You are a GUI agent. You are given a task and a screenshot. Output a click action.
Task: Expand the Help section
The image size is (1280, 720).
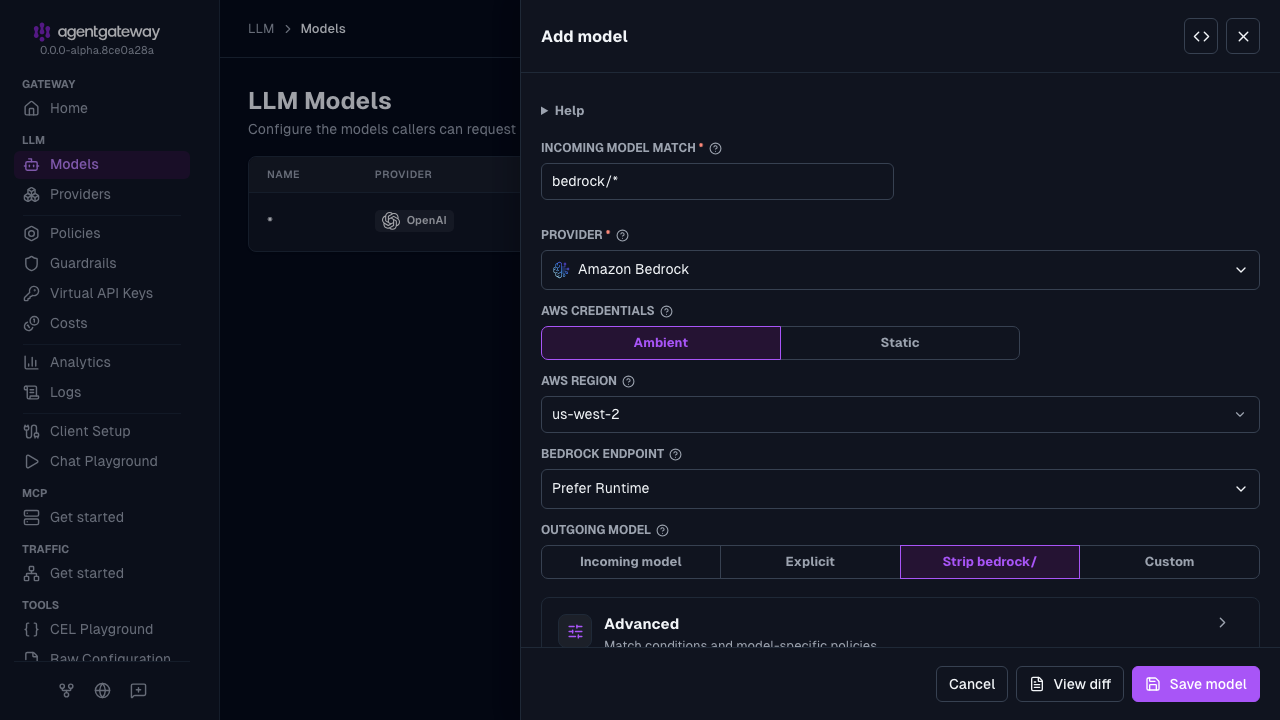[563, 110]
